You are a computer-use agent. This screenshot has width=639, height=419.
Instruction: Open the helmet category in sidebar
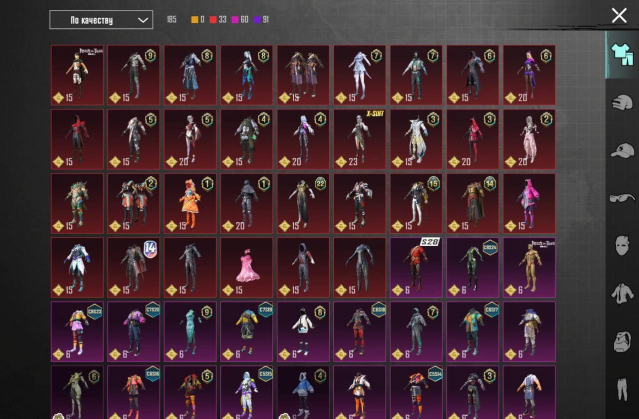click(621, 101)
